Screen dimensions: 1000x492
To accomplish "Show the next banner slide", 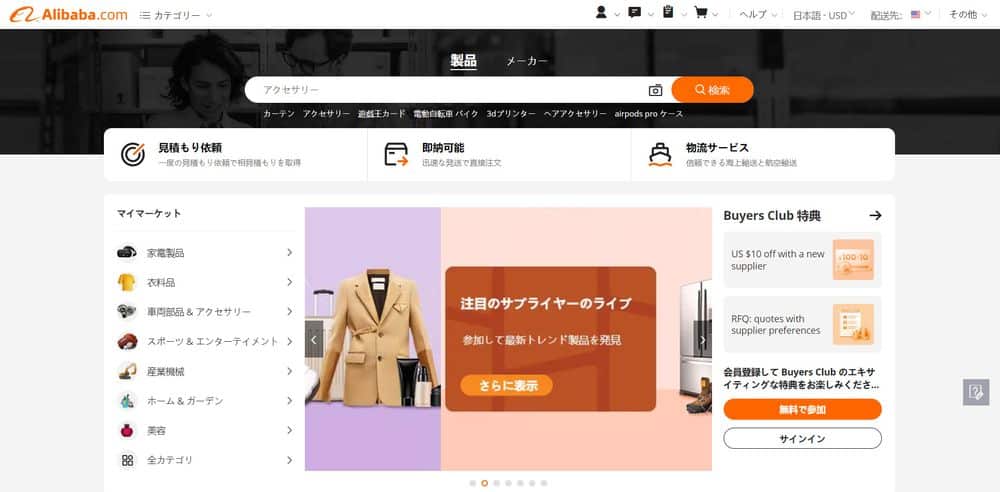I will (x=702, y=340).
